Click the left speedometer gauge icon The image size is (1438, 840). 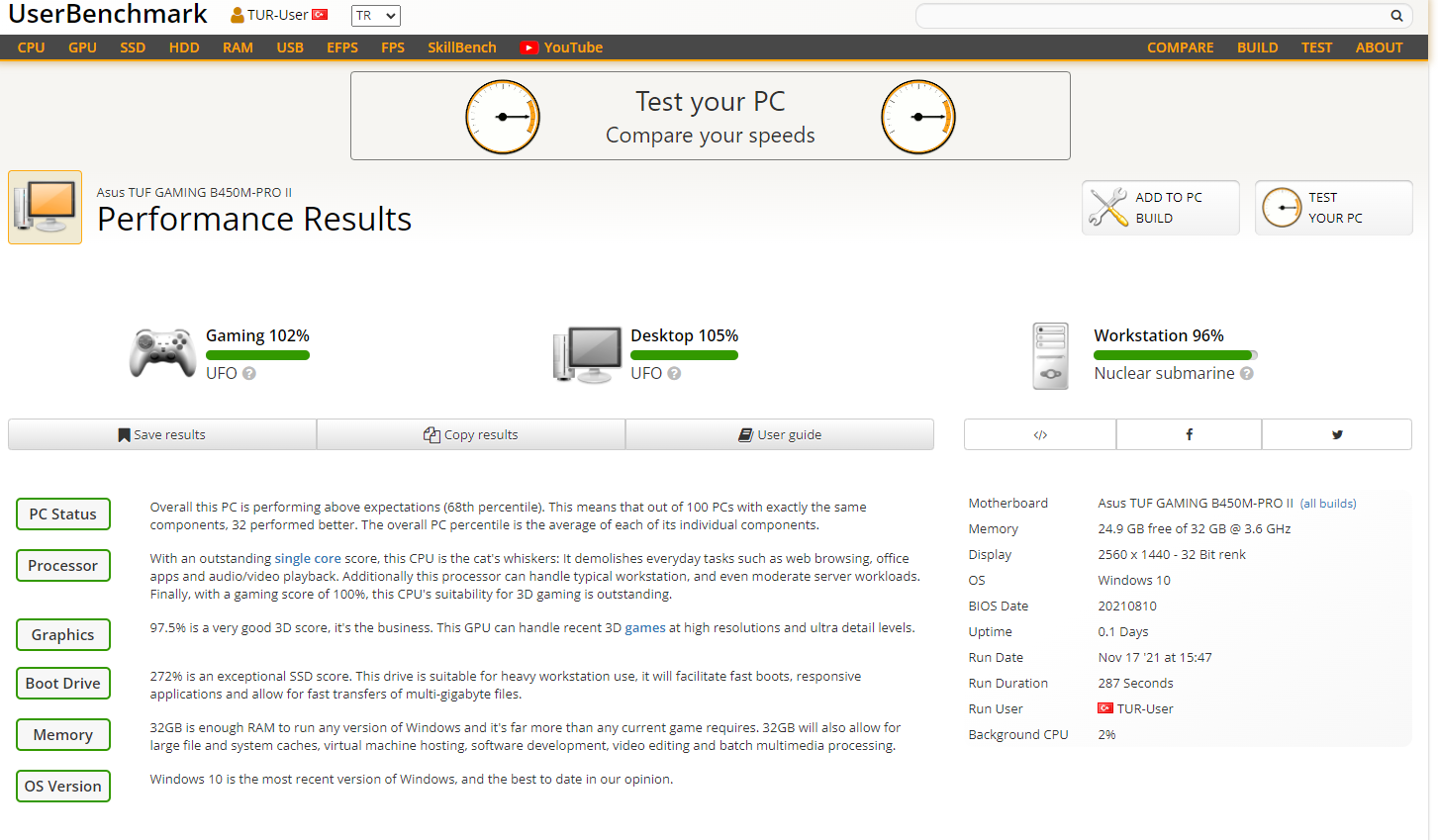[503, 117]
